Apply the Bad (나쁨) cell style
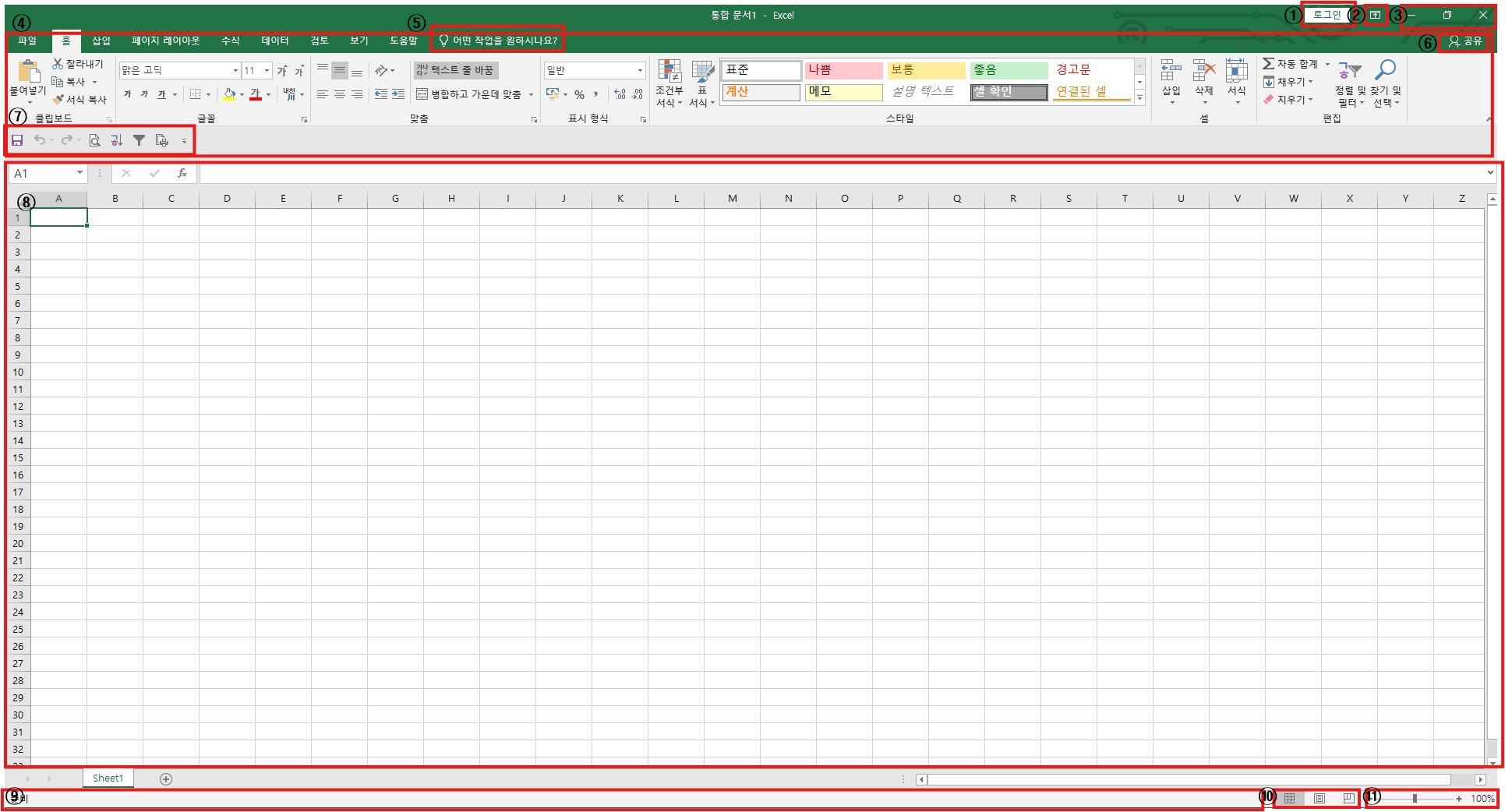This screenshot has height=812, width=1505. point(844,70)
